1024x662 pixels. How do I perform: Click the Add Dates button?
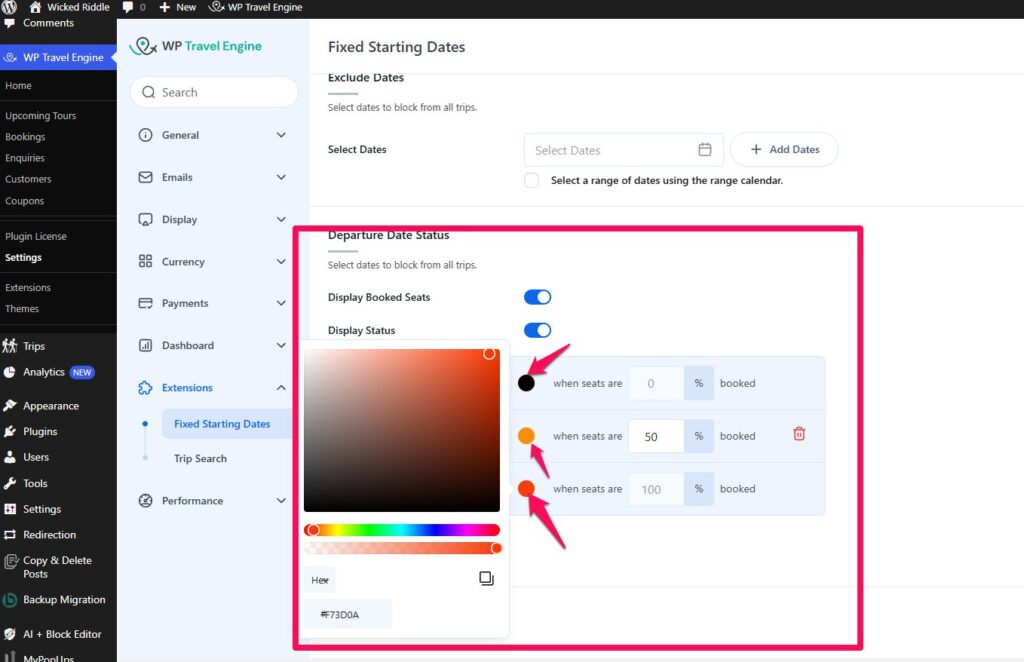[x=784, y=150]
